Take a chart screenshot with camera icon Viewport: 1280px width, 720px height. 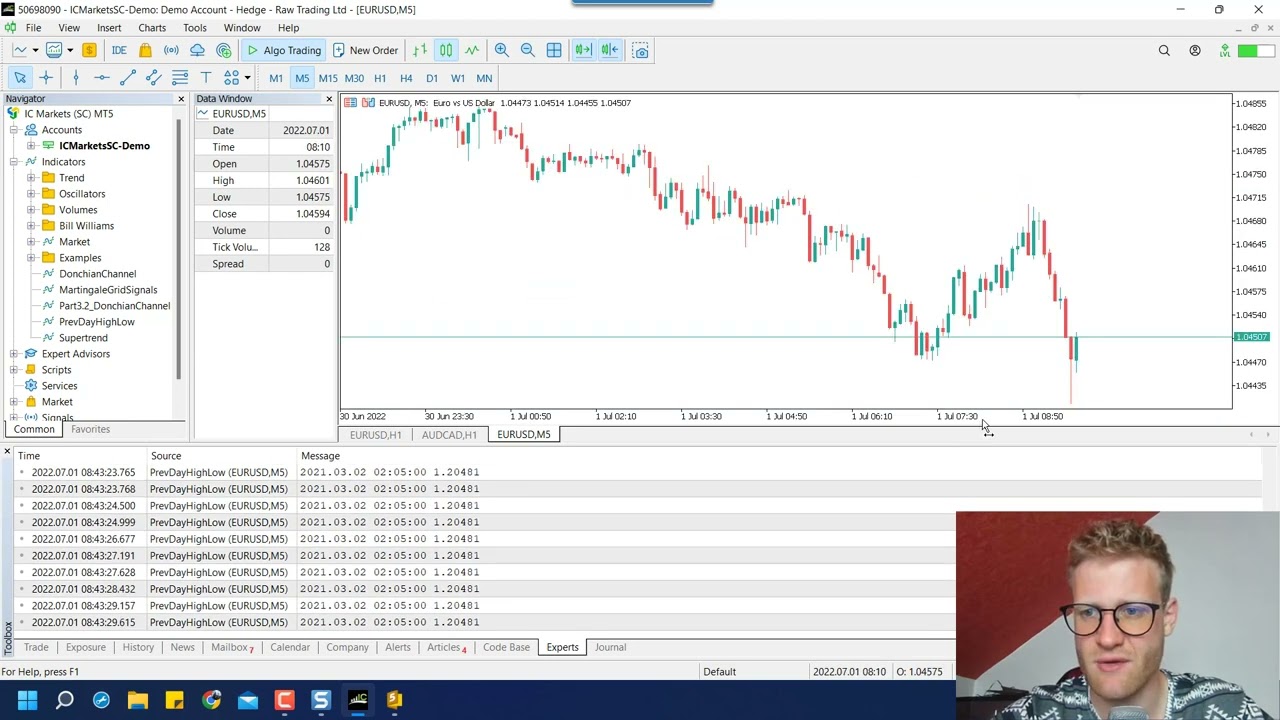(640, 50)
